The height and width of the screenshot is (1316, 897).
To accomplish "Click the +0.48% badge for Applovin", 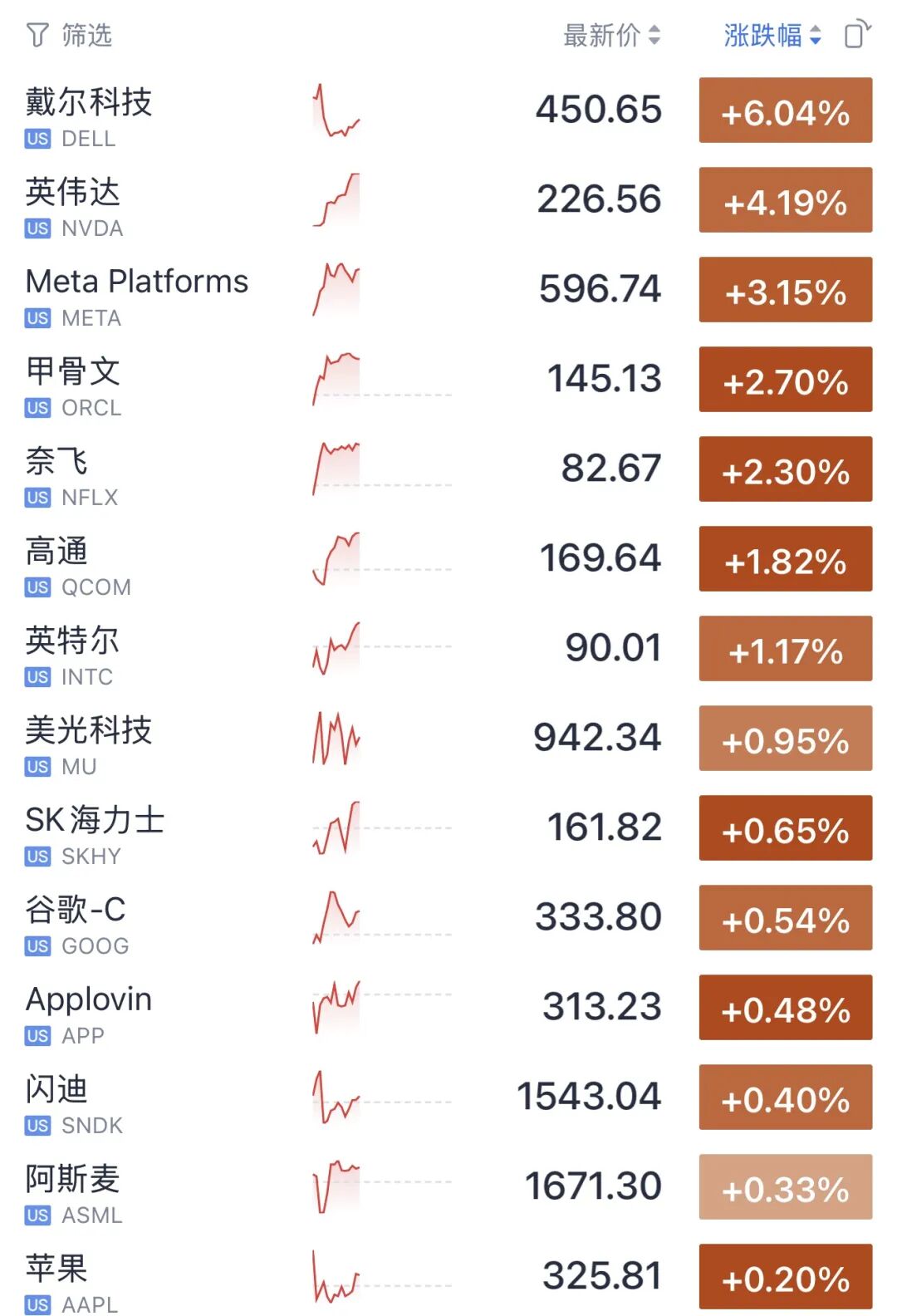I will pos(786,1008).
